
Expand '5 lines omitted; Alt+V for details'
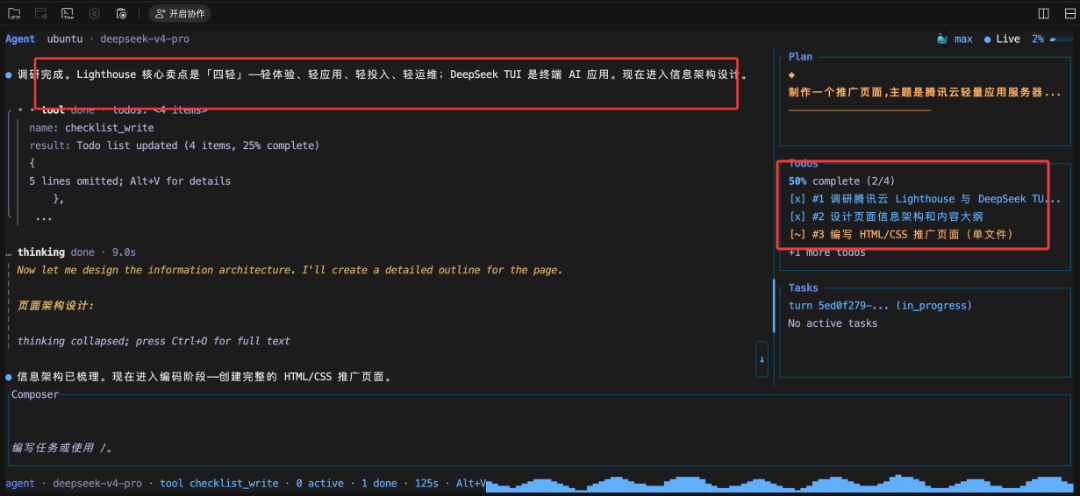130,181
